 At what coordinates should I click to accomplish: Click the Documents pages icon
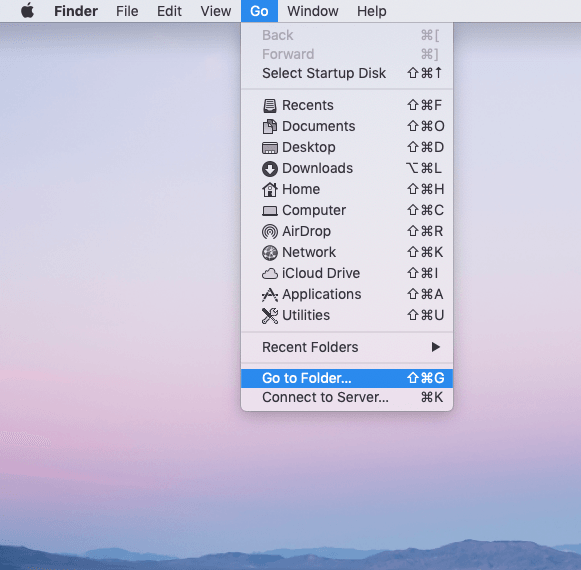[269, 126]
